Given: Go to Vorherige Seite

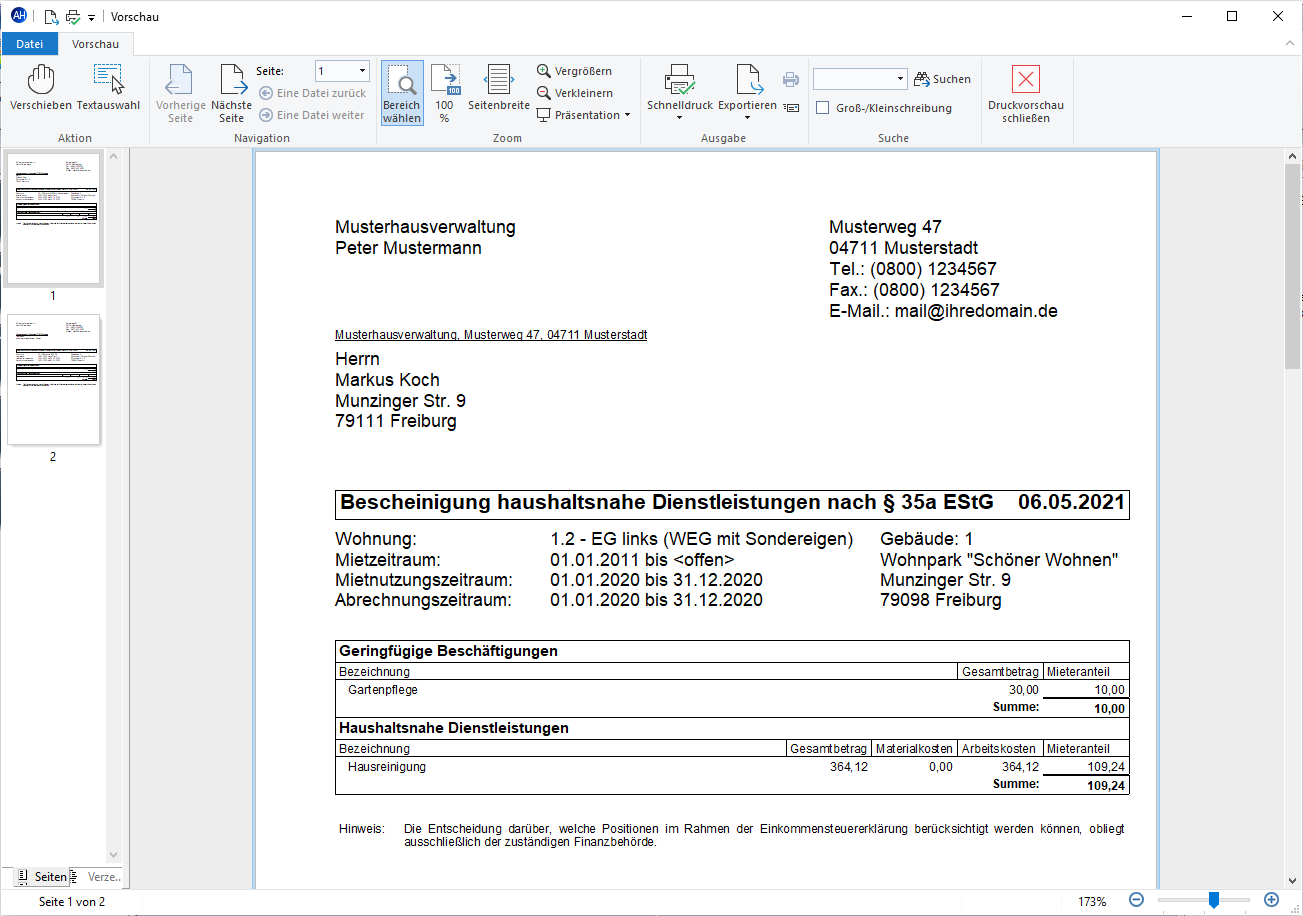Looking at the screenshot, I should click(x=180, y=93).
